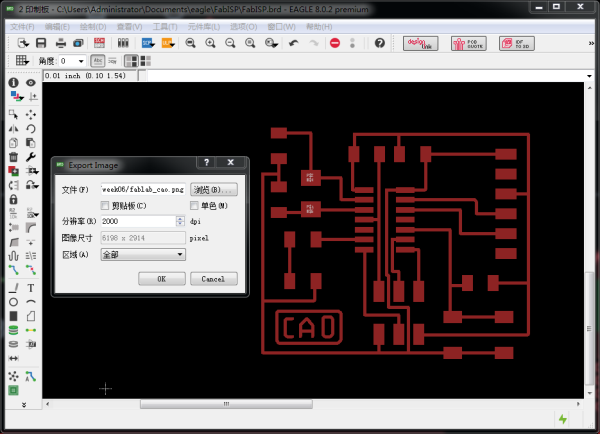Toggle the Show eye tool
Viewport: 600px width, 434px height.
coord(31,82)
